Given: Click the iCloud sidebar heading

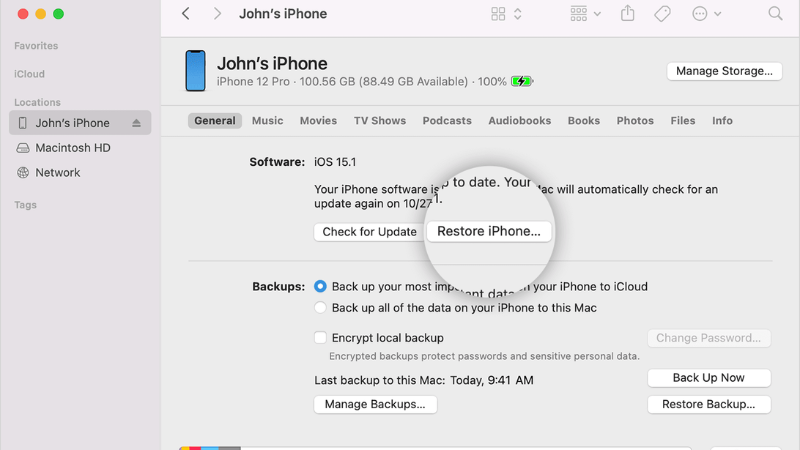Looking at the screenshot, I should 30,74.
